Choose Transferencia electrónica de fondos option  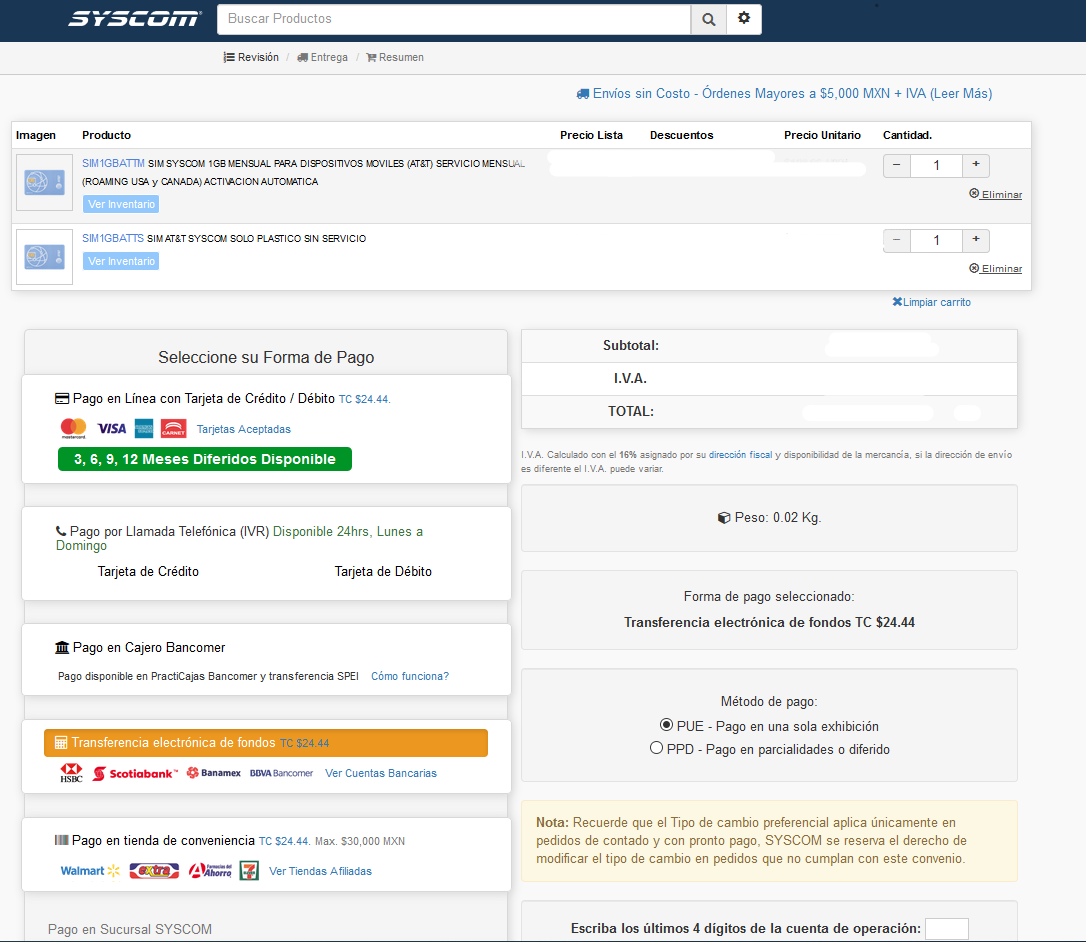[x=266, y=743]
